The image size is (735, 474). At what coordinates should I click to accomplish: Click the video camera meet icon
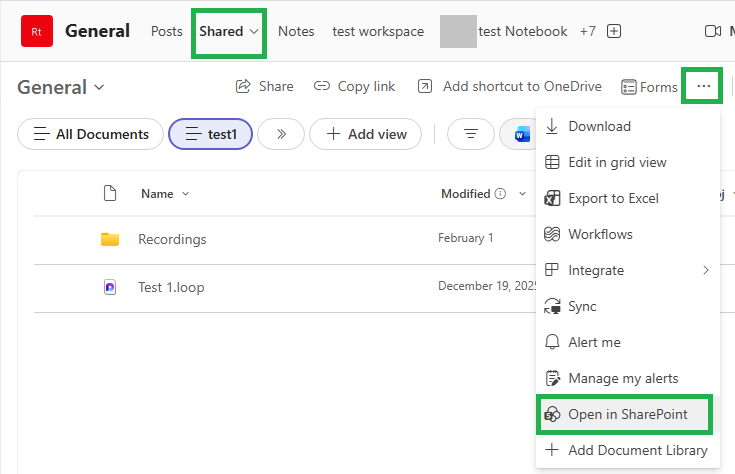coord(713,31)
